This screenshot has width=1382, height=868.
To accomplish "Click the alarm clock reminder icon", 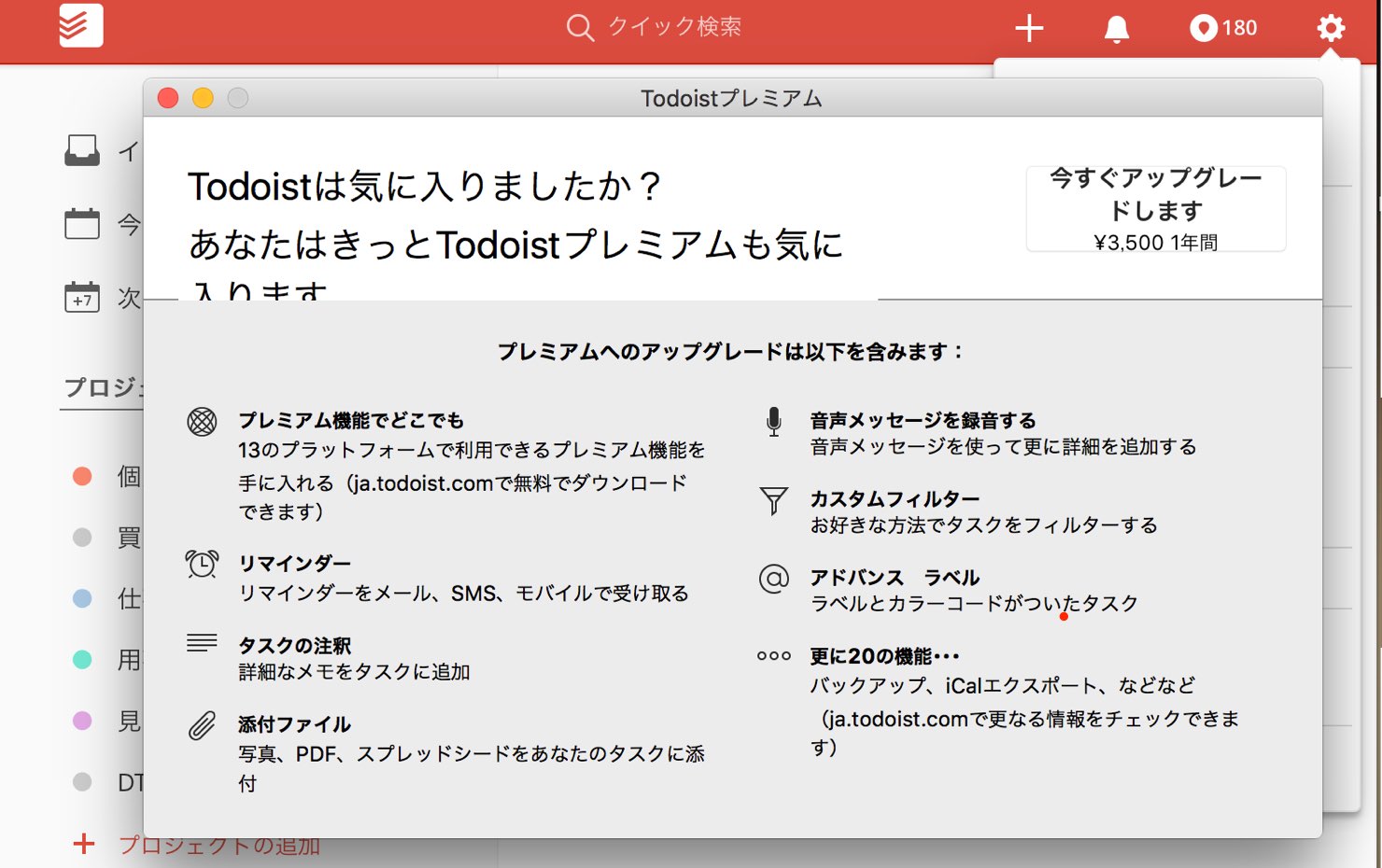I will coord(202,564).
